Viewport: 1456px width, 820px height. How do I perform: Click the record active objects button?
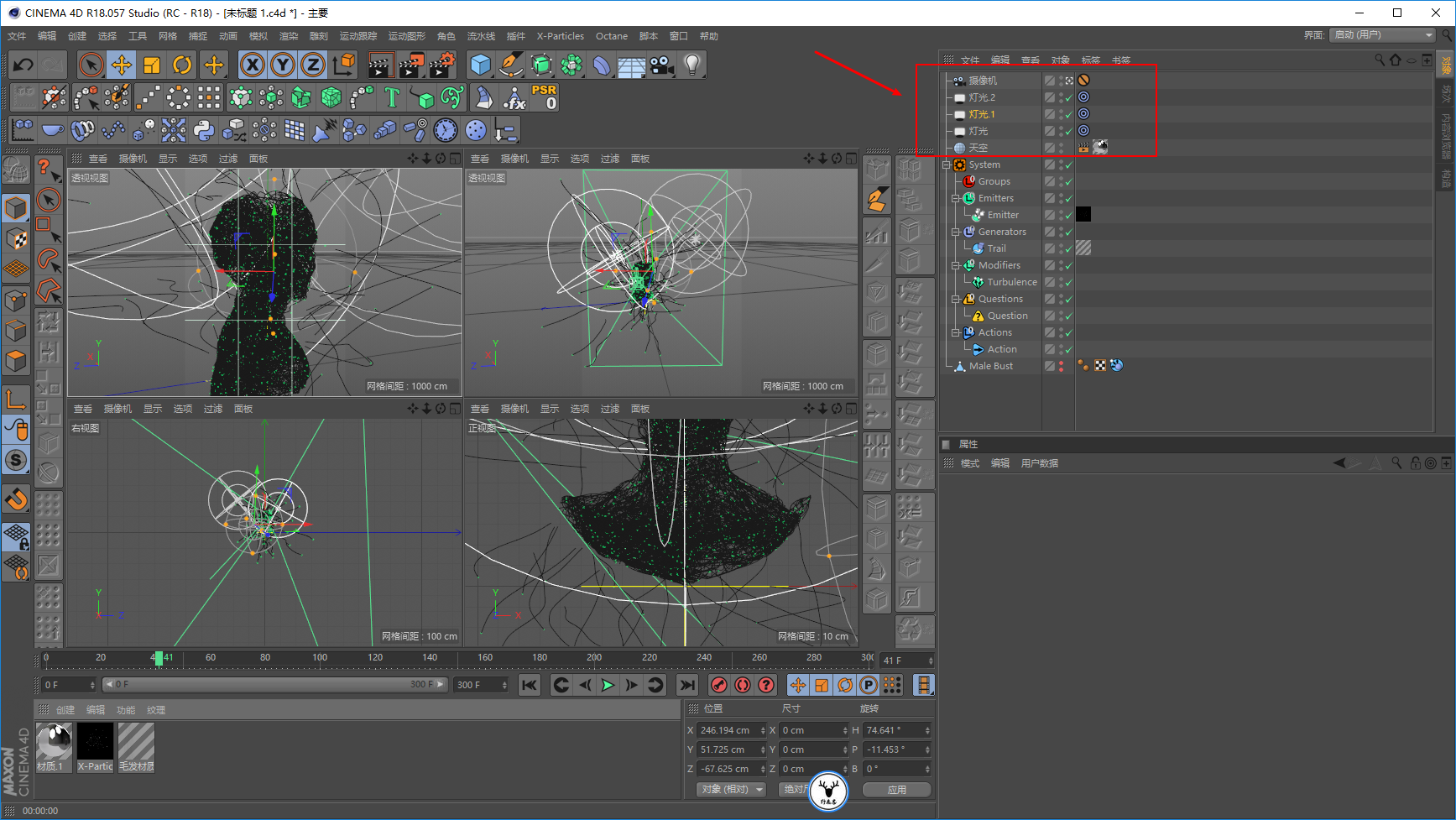coord(719,685)
